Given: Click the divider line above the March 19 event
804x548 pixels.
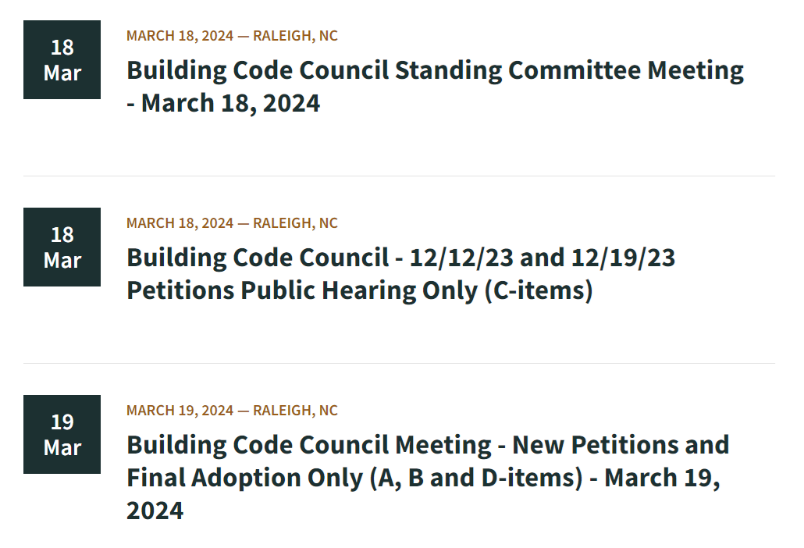Looking at the screenshot, I should pyautogui.click(x=400, y=363).
